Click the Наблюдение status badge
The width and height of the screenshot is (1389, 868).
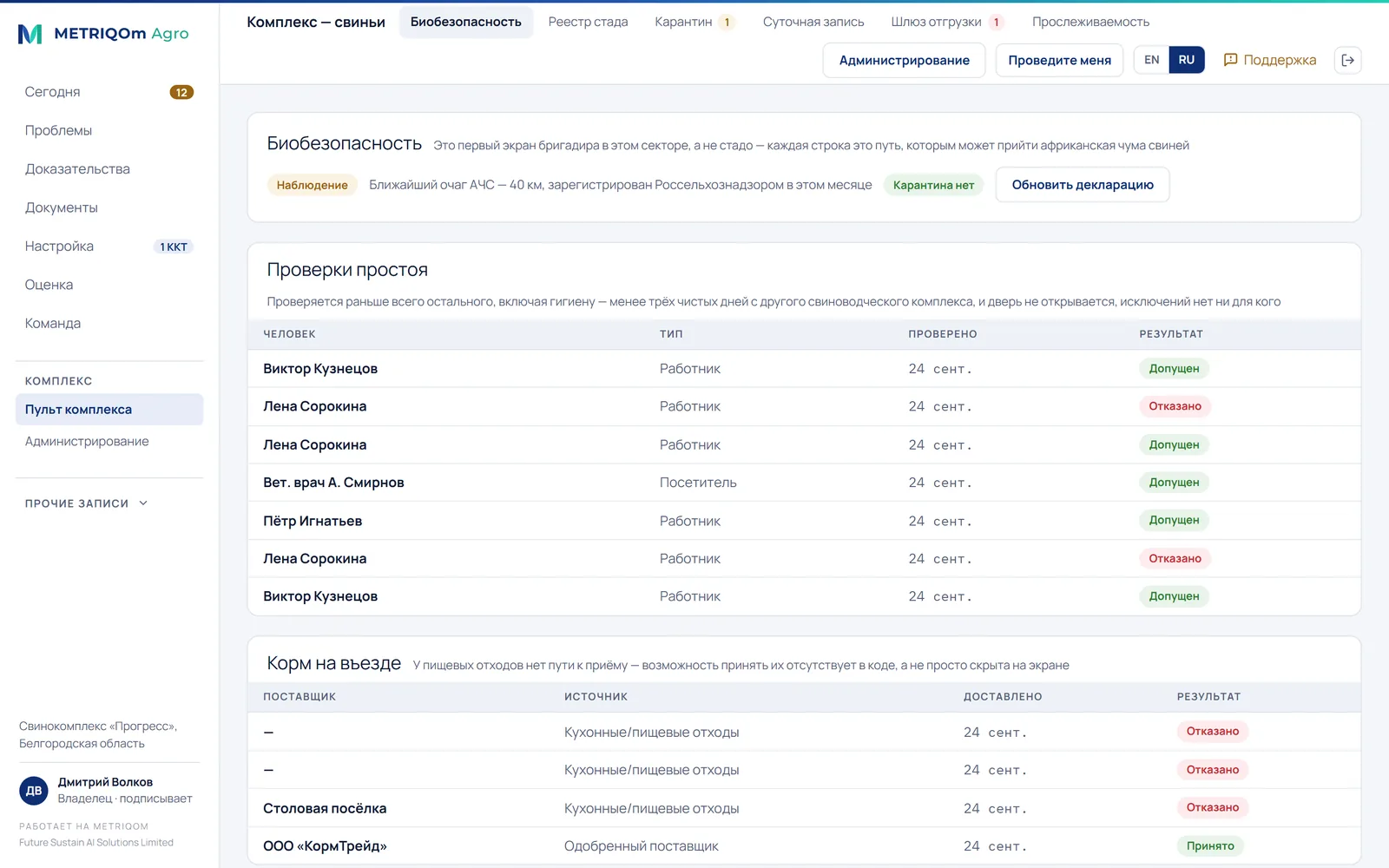312,185
